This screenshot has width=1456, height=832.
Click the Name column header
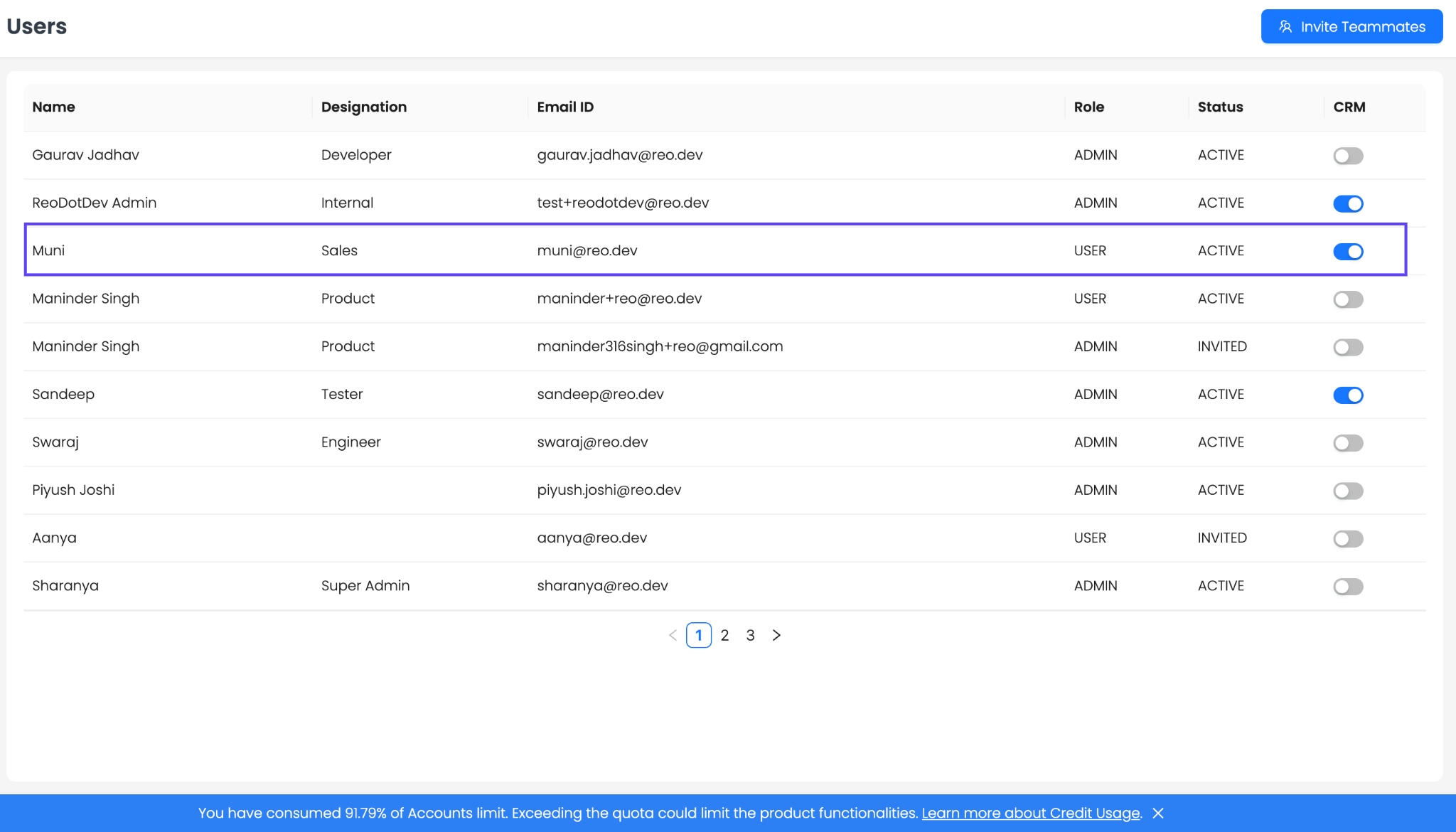53,107
